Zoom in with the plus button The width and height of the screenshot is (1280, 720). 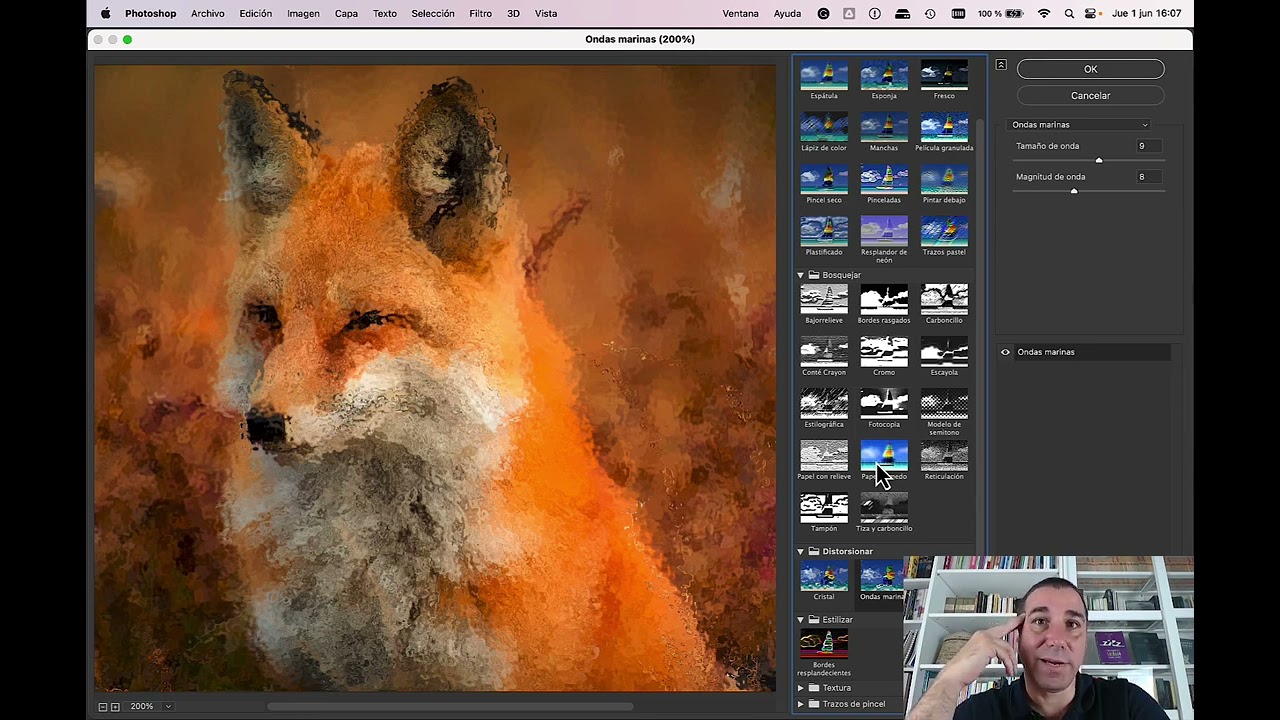click(x=115, y=707)
